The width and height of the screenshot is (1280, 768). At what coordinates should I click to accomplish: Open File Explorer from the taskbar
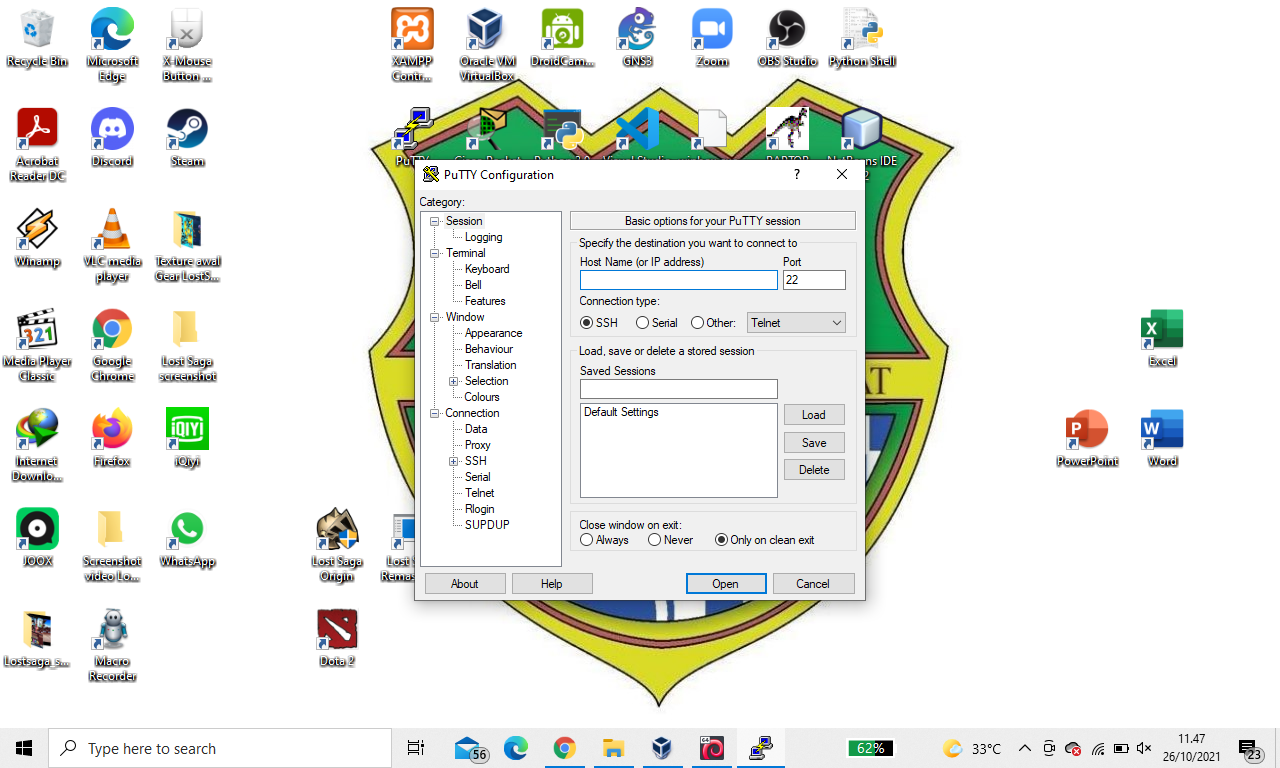(613, 748)
